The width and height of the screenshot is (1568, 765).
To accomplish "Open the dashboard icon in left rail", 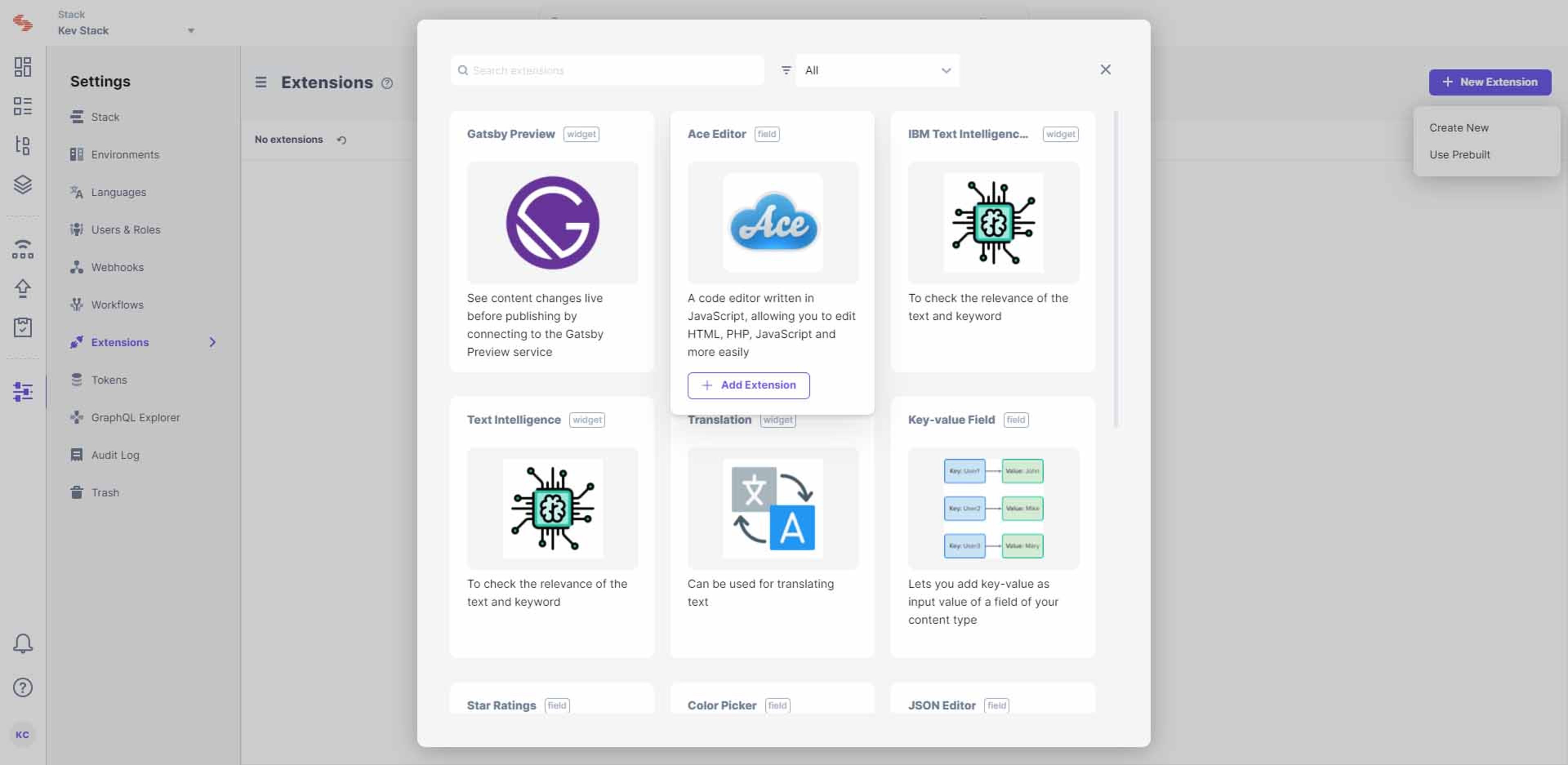I will click(22, 67).
